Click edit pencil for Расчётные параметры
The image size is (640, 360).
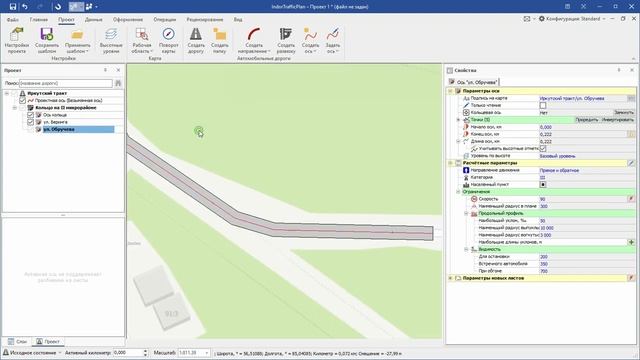click(x=631, y=163)
